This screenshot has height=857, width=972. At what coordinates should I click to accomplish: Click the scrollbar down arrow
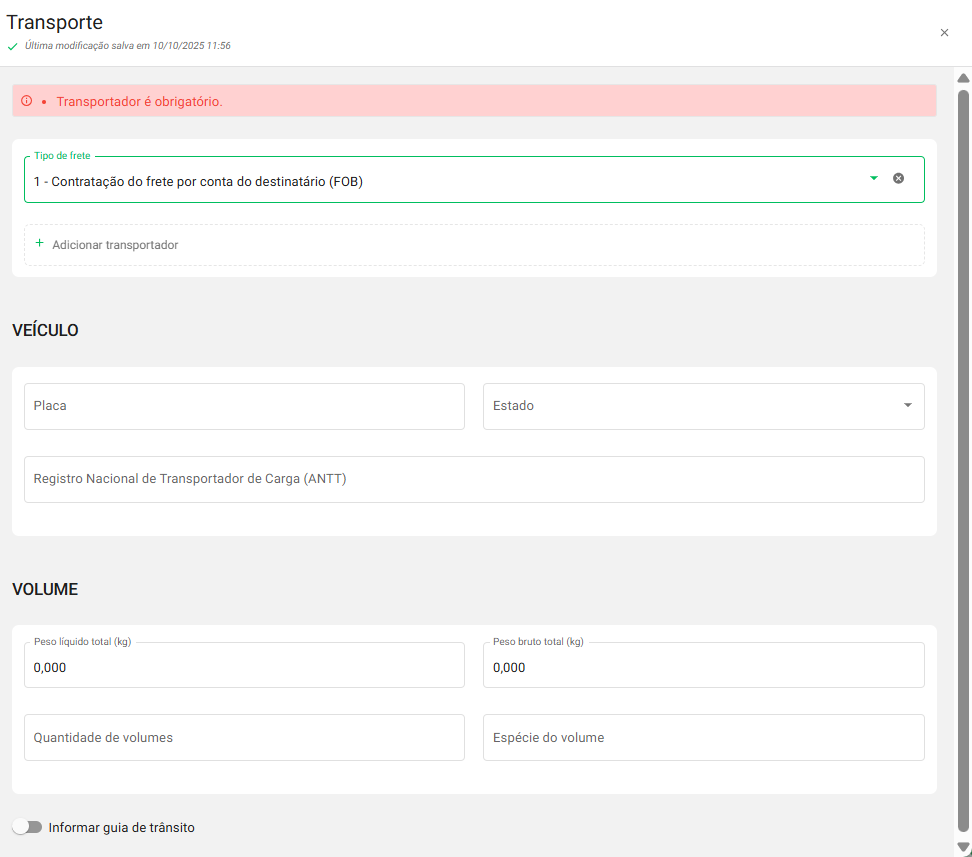963,847
